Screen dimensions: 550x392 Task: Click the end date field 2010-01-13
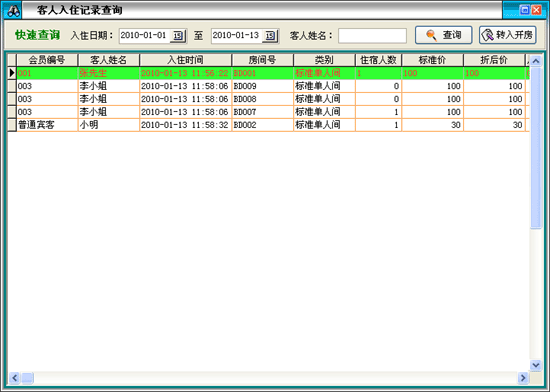pyautogui.click(x=237, y=35)
